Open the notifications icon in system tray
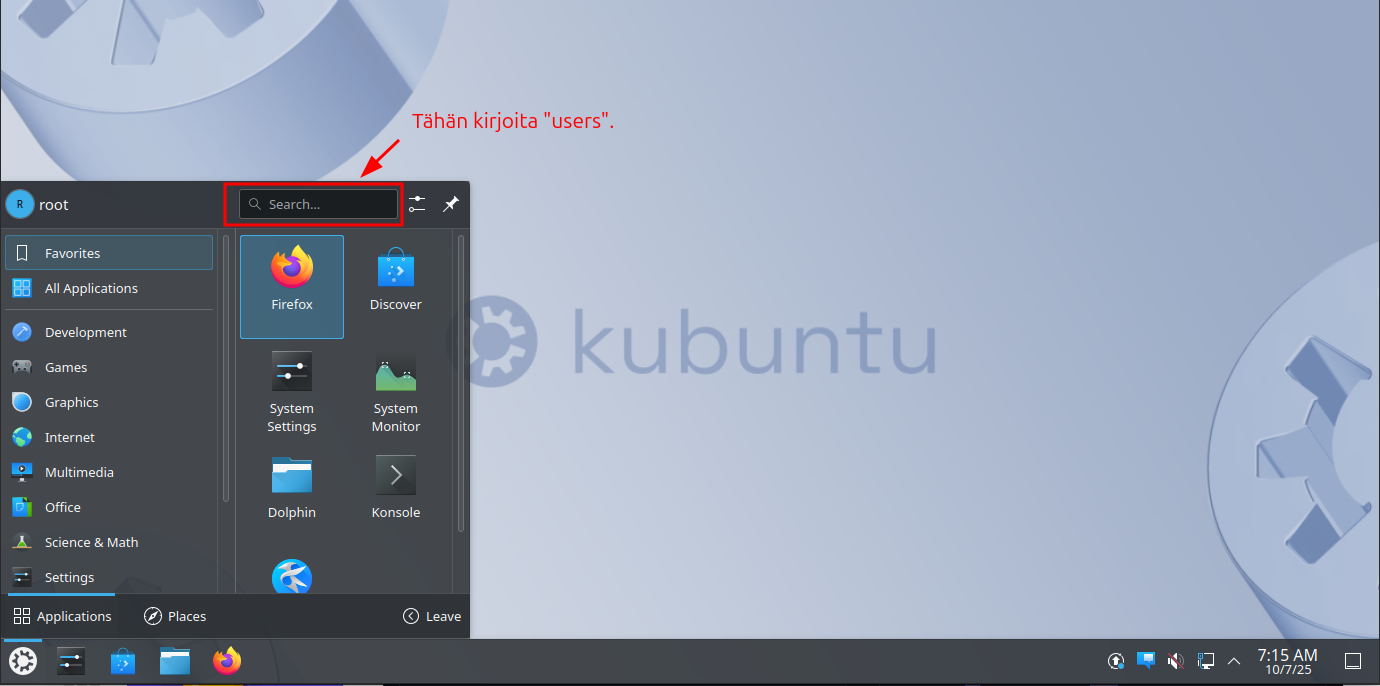Viewport: 1380px width, 686px height. click(x=1146, y=661)
